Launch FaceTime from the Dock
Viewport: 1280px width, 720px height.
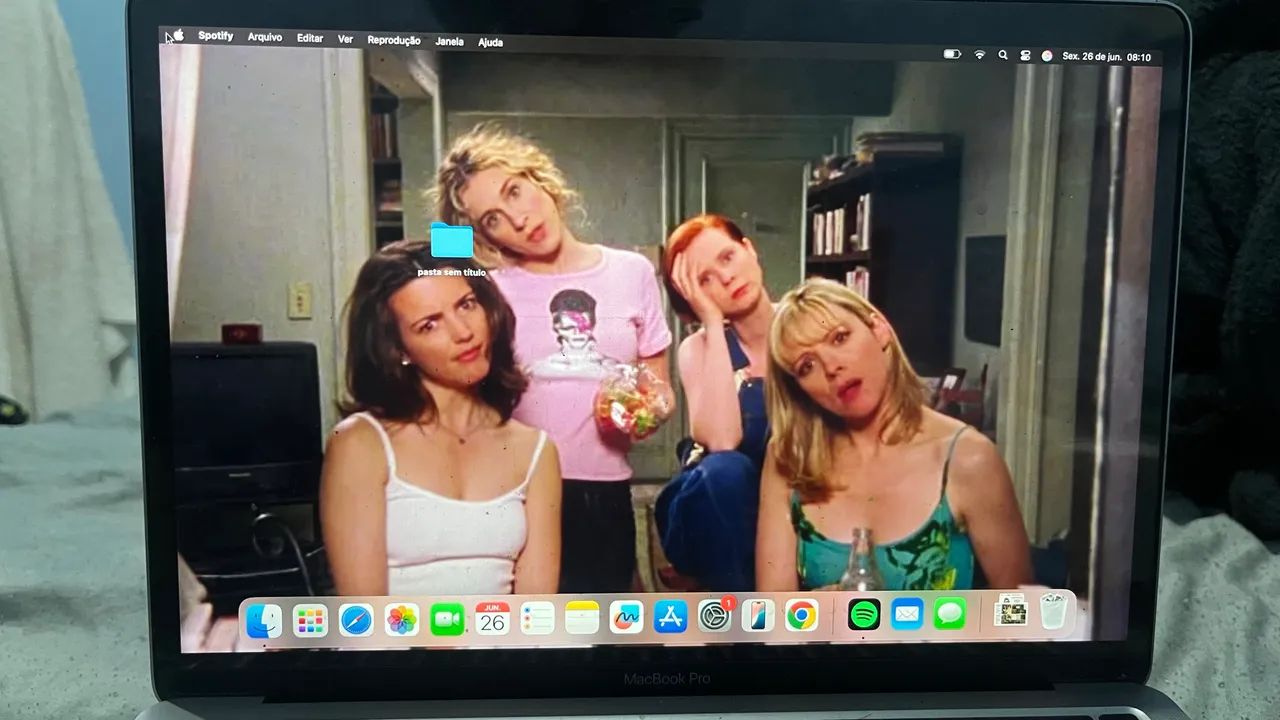tap(447, 620)
